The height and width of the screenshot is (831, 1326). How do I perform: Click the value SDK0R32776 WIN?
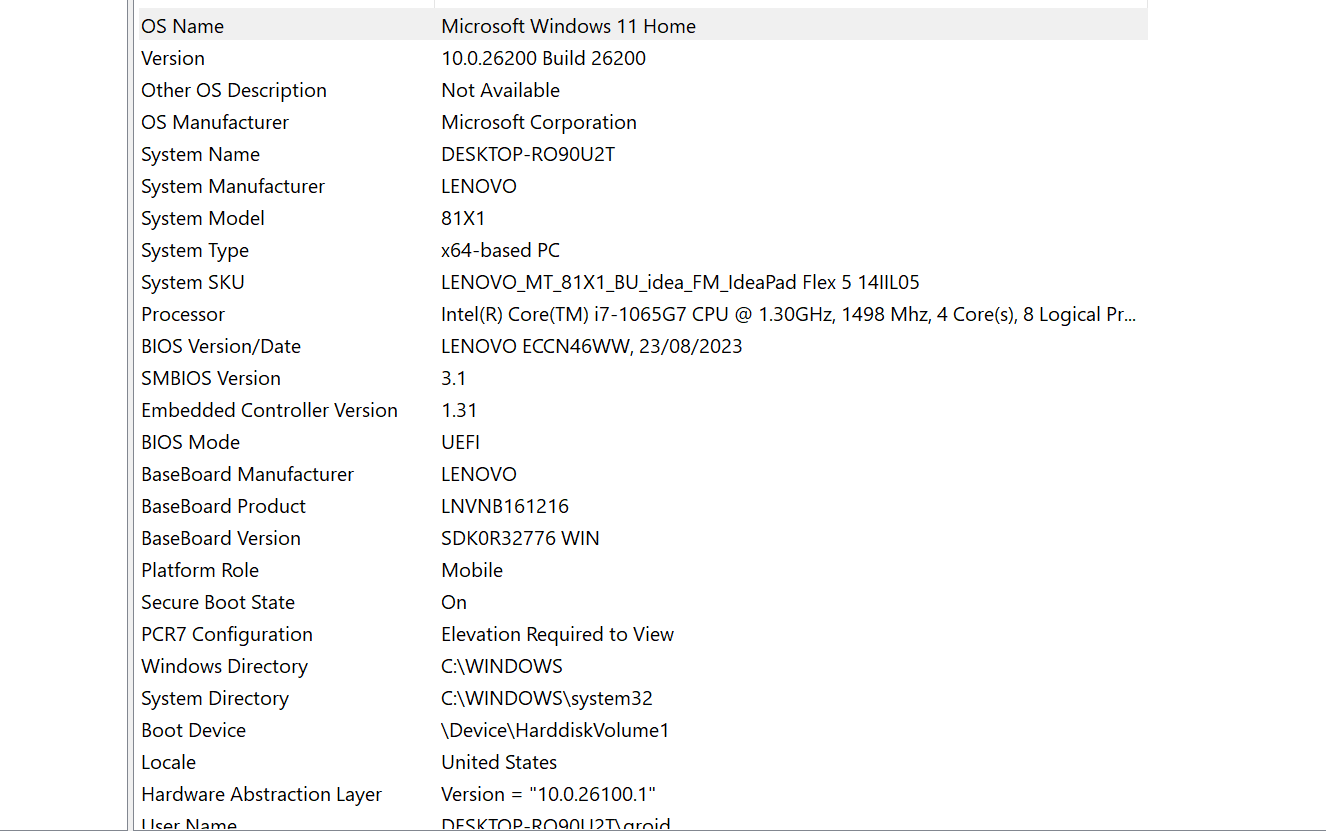520,538
